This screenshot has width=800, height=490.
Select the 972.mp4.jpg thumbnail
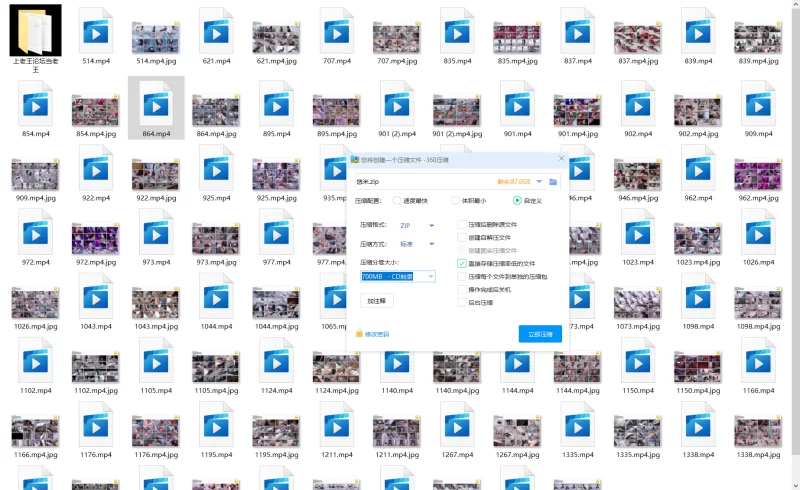[96, 239]
